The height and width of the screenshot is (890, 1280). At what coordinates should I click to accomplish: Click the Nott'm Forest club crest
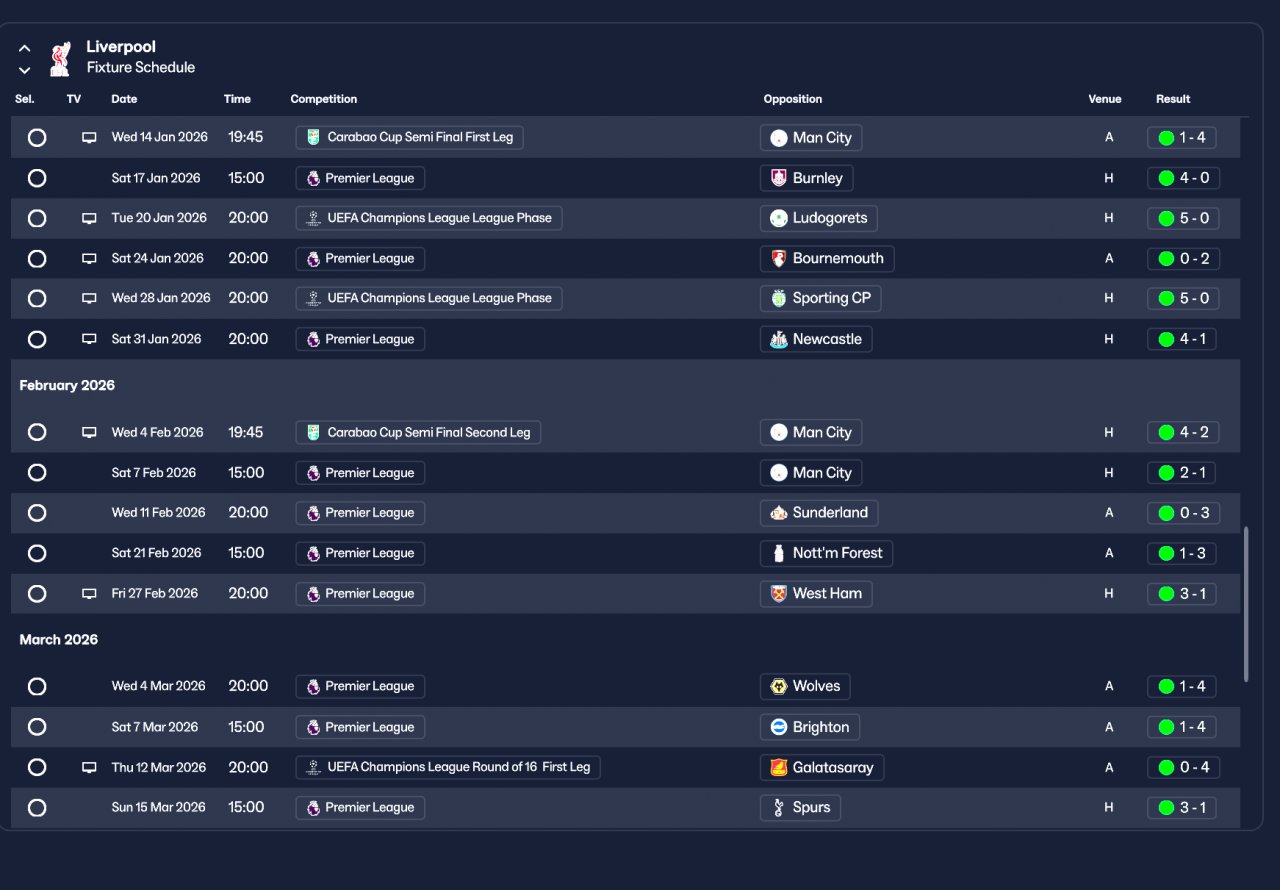pyautogui.click(x=778, y=553)
